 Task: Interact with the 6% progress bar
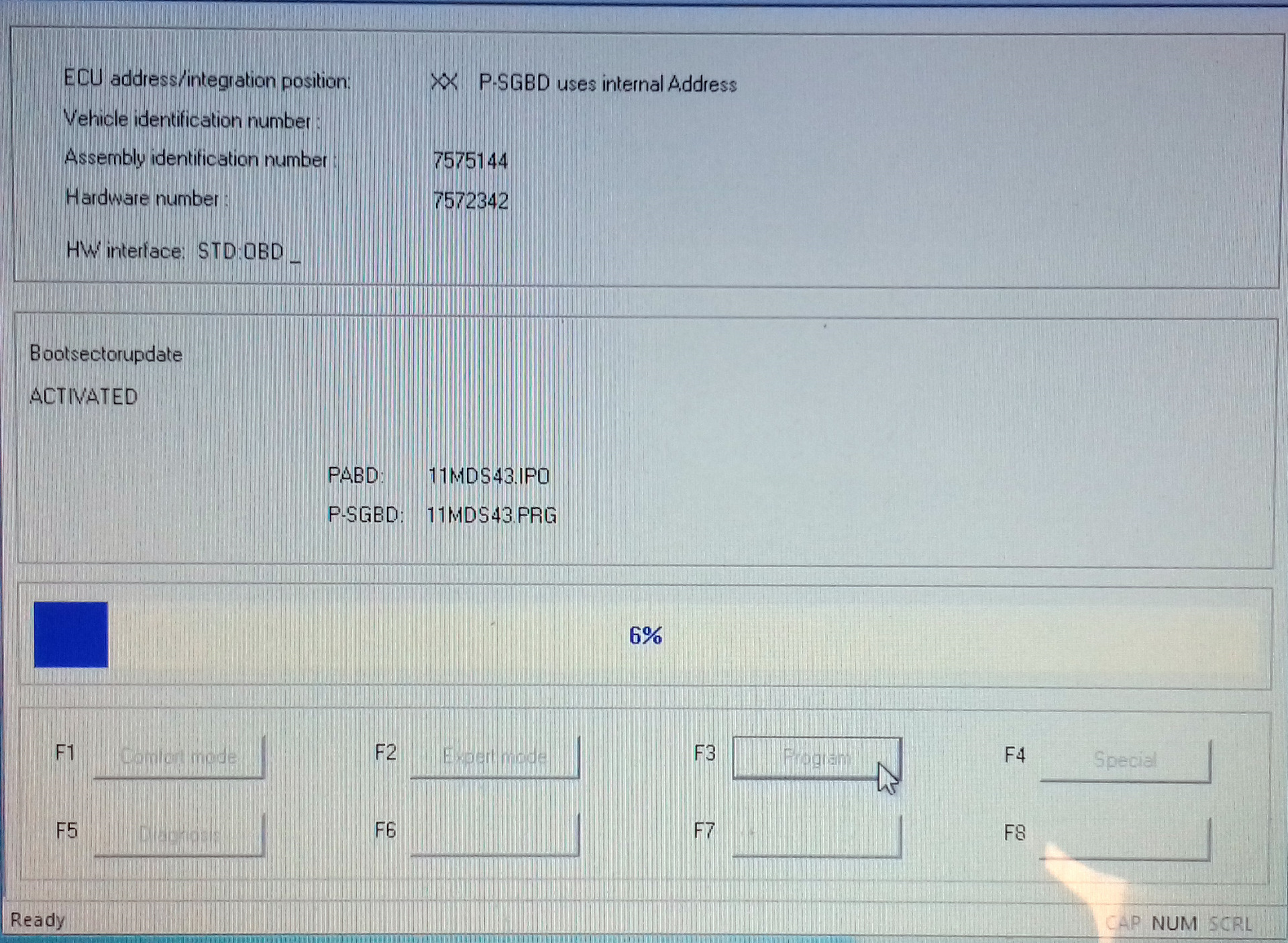[644, 636]
